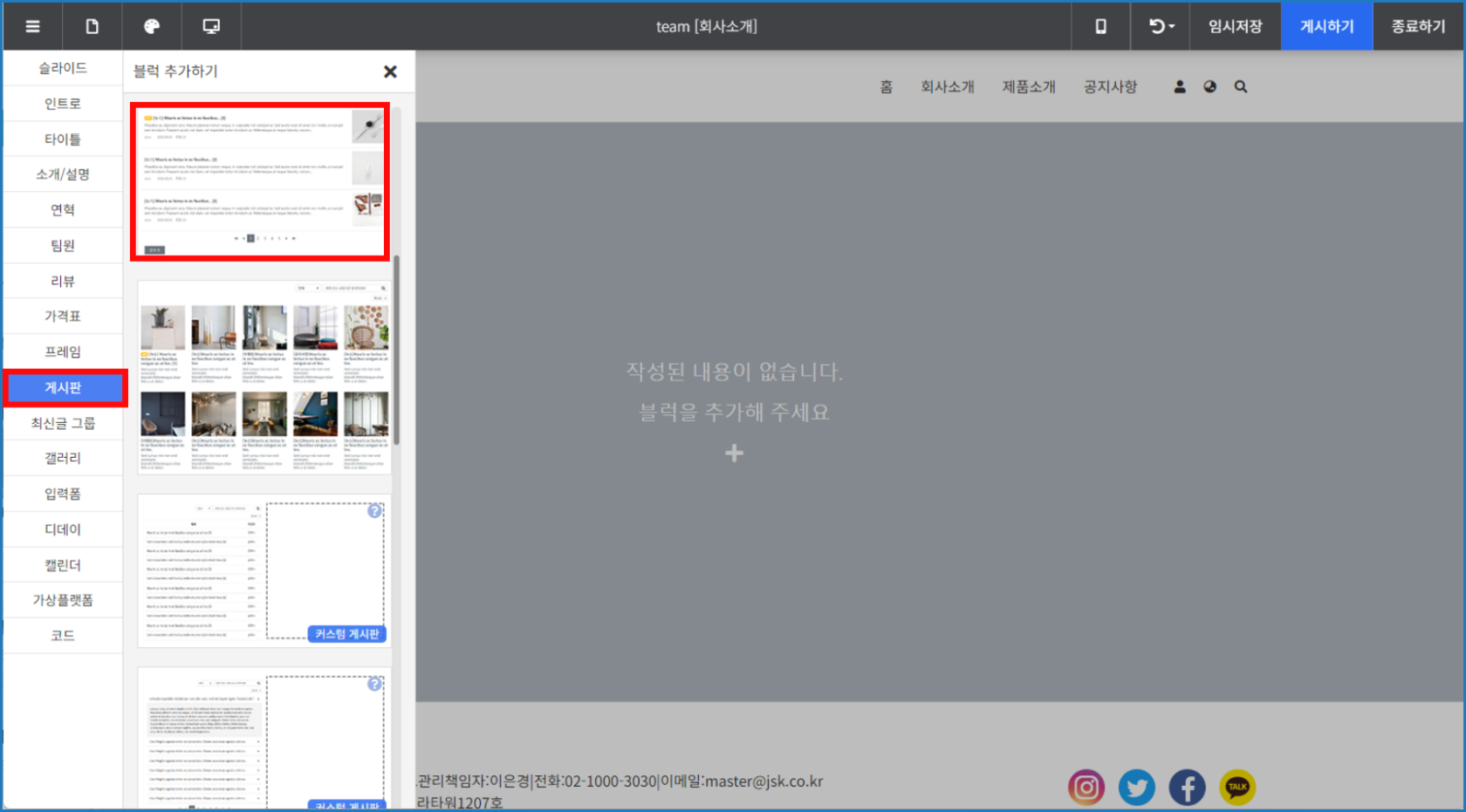Image resolution: width=1466 pixels, height=812 pixels.
Task: Open the Instagram social icon
Action: (x=1086, y=788)
